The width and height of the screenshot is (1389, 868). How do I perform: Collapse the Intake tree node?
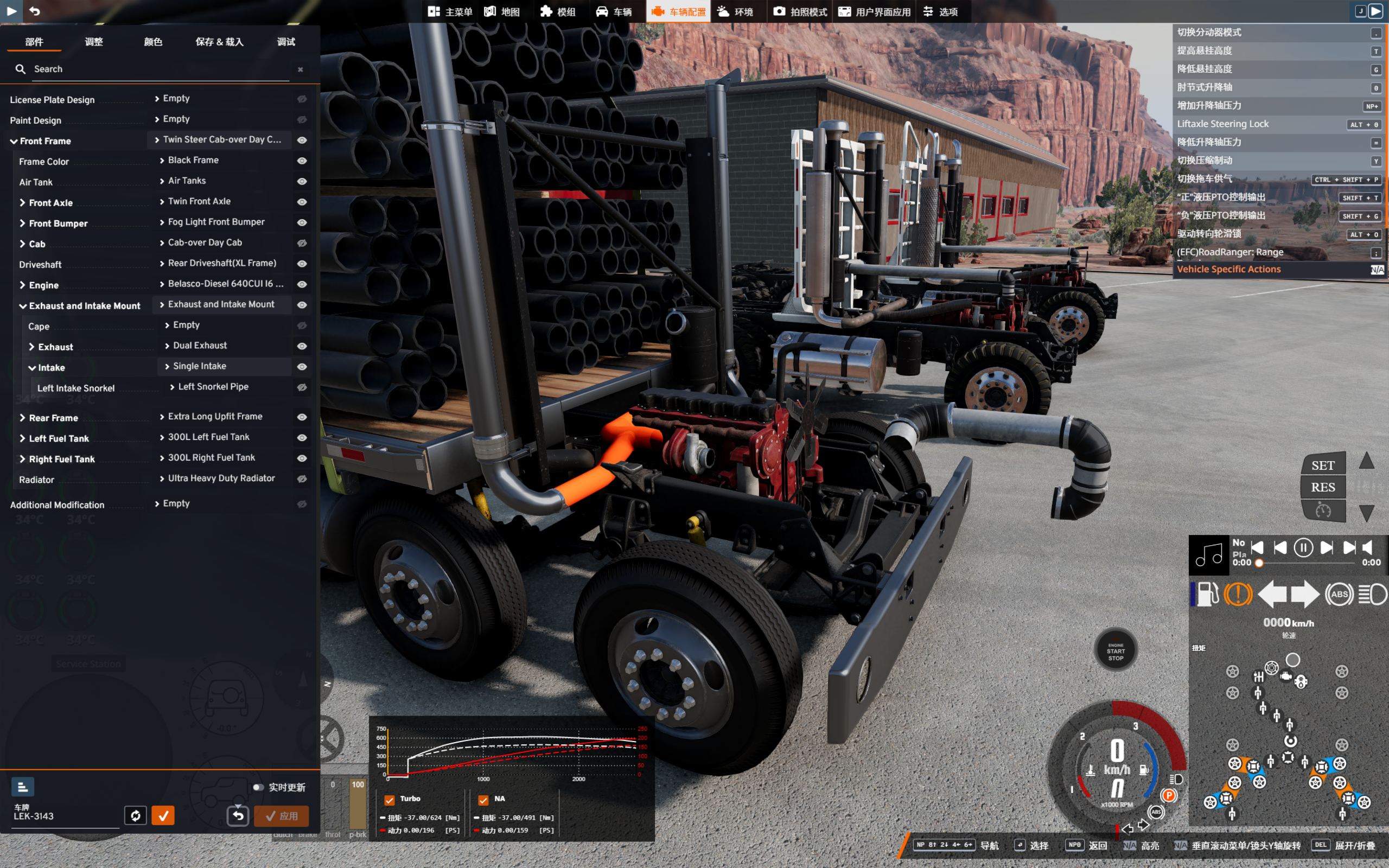[32, 368]
